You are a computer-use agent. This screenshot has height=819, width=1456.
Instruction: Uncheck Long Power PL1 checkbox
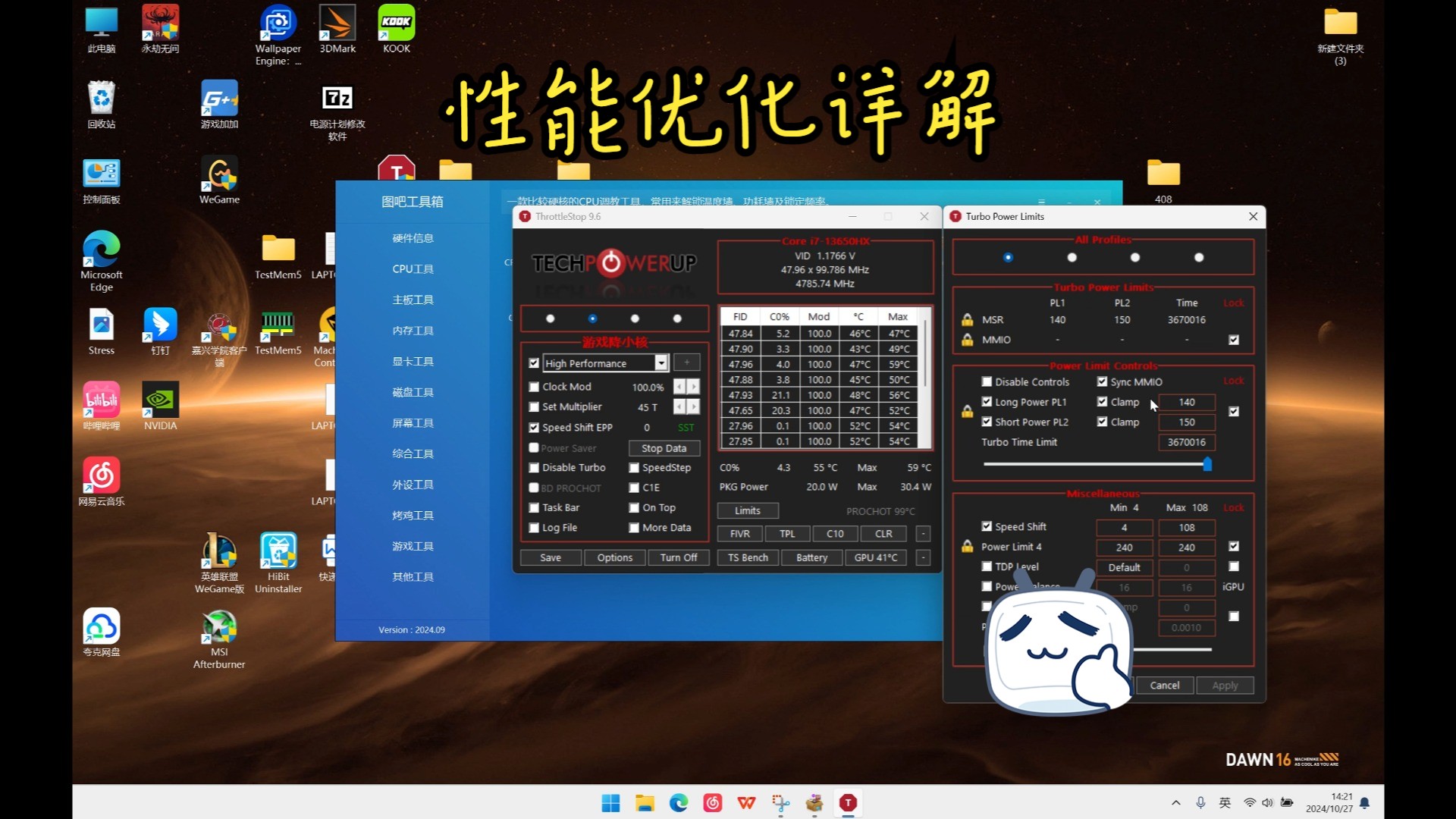(987, 402)
